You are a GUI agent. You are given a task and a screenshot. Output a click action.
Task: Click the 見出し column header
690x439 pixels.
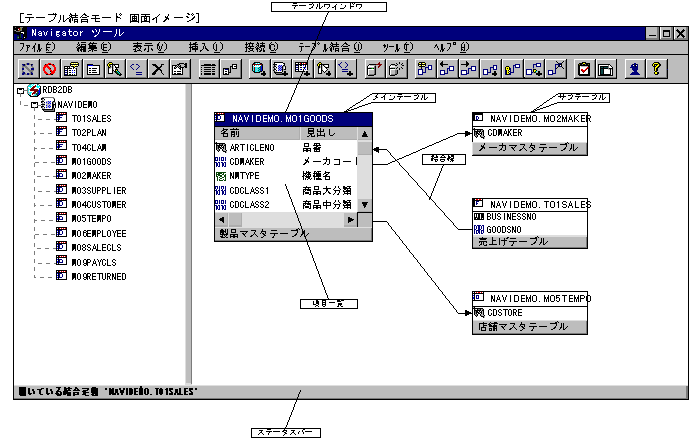point(320,133)
